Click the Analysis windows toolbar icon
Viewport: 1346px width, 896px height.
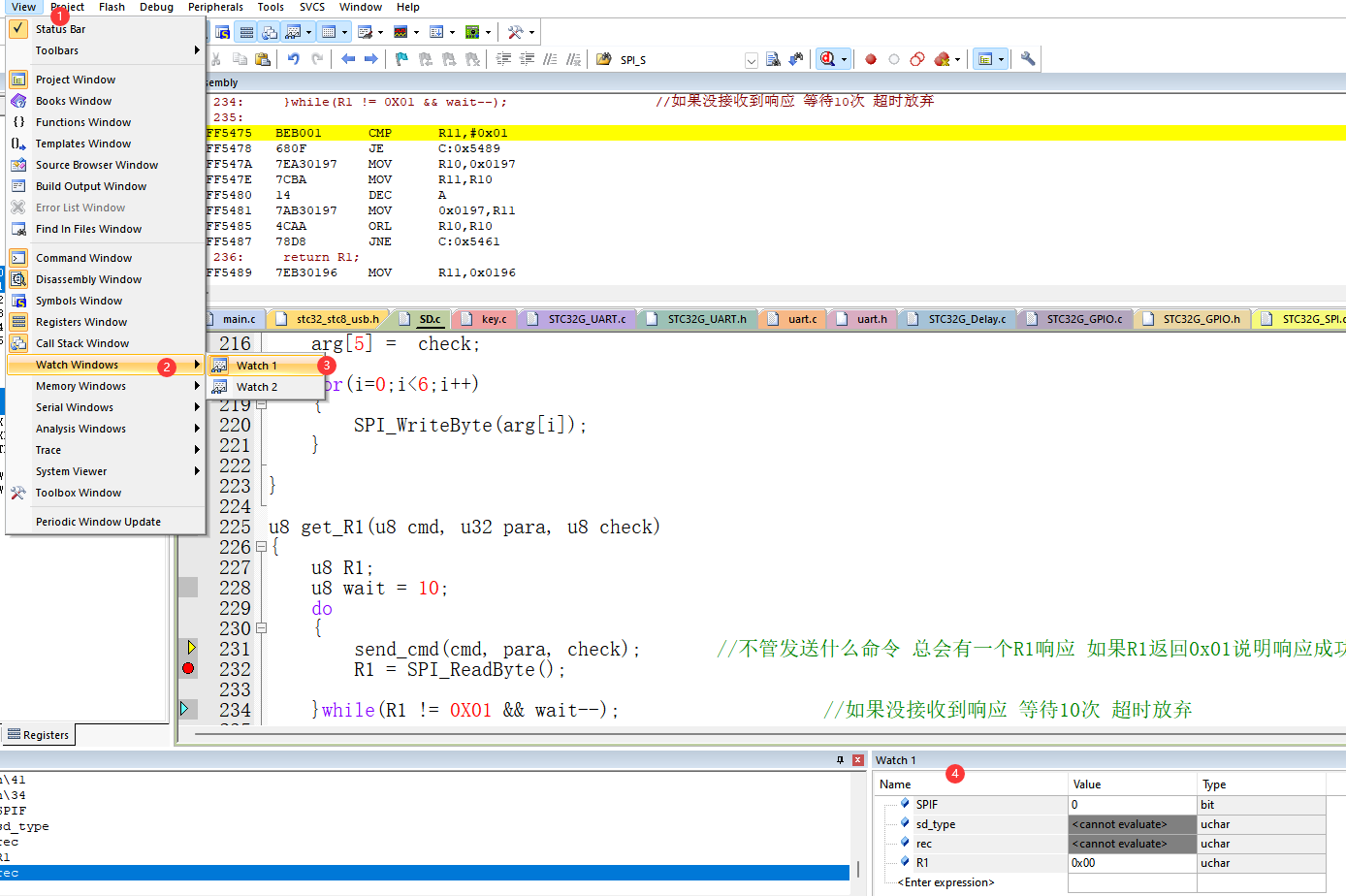[x=401, y=32]
